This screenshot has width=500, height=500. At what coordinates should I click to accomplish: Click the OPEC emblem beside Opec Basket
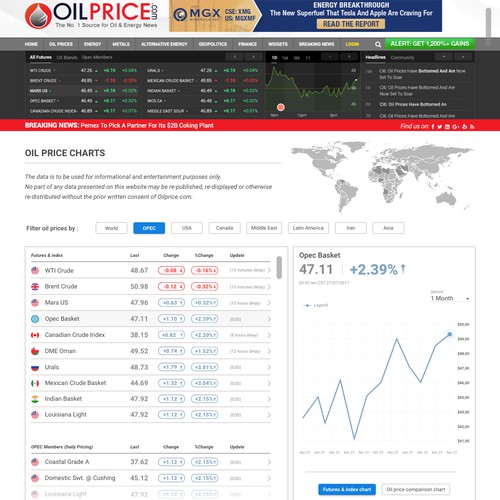tap(35, 319)
